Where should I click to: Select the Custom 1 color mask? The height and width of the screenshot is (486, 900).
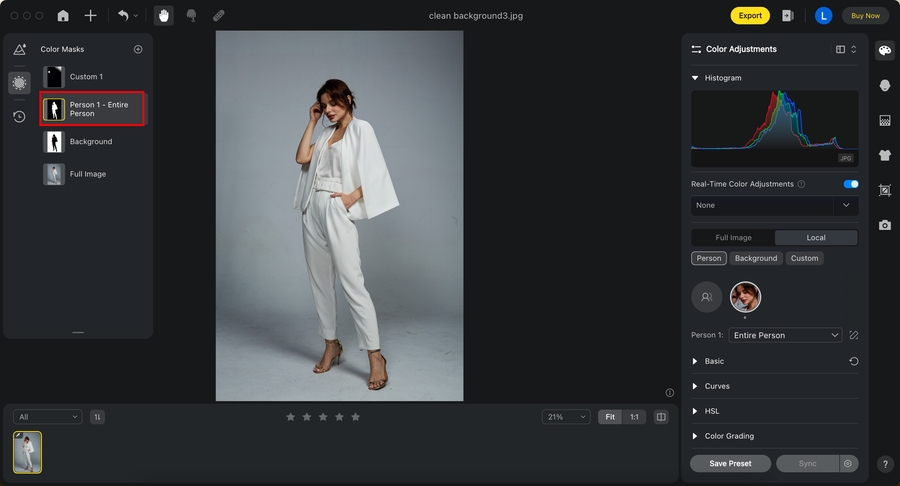point(86,77)
